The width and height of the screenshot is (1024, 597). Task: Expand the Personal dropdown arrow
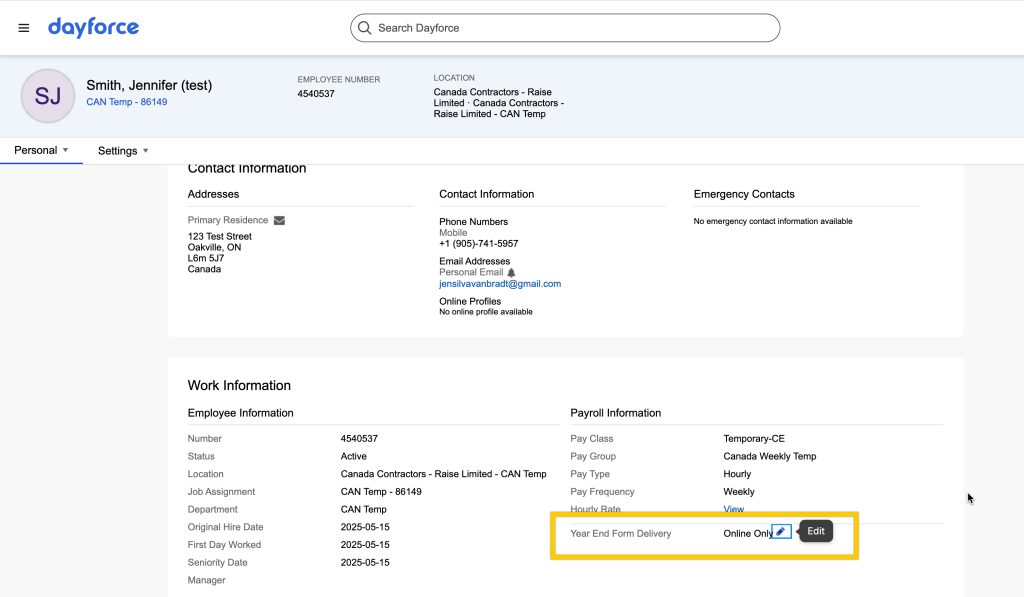click(x=65, y=150)
